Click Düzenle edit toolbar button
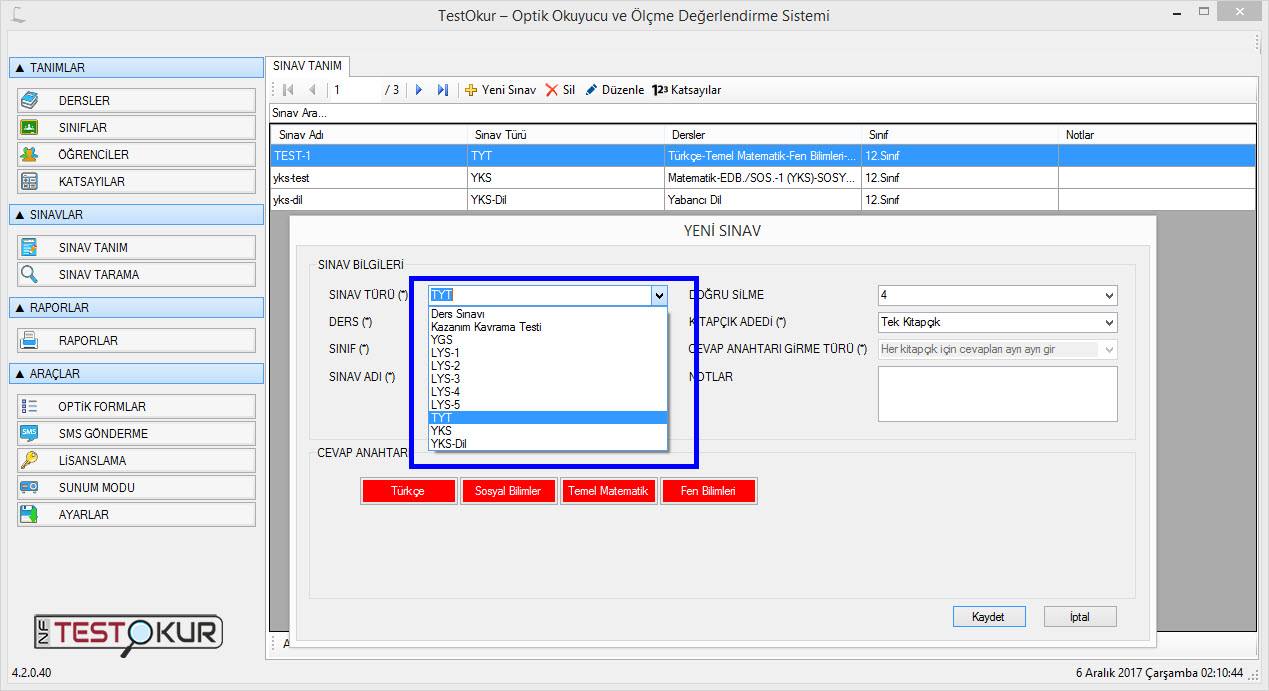This screenshot has height=691, width=1269. (x=614, y=90)
